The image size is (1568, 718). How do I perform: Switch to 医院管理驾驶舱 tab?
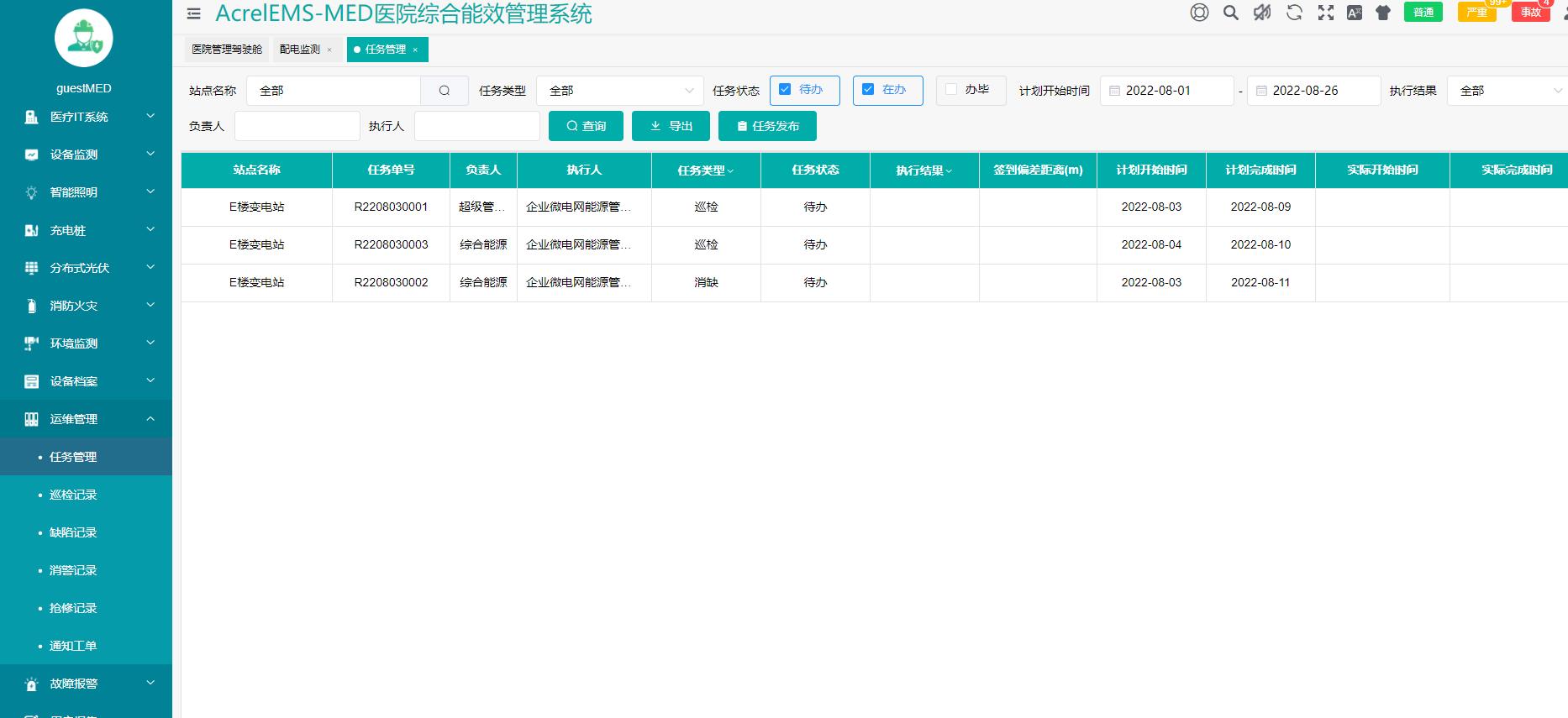coord(227,50)
